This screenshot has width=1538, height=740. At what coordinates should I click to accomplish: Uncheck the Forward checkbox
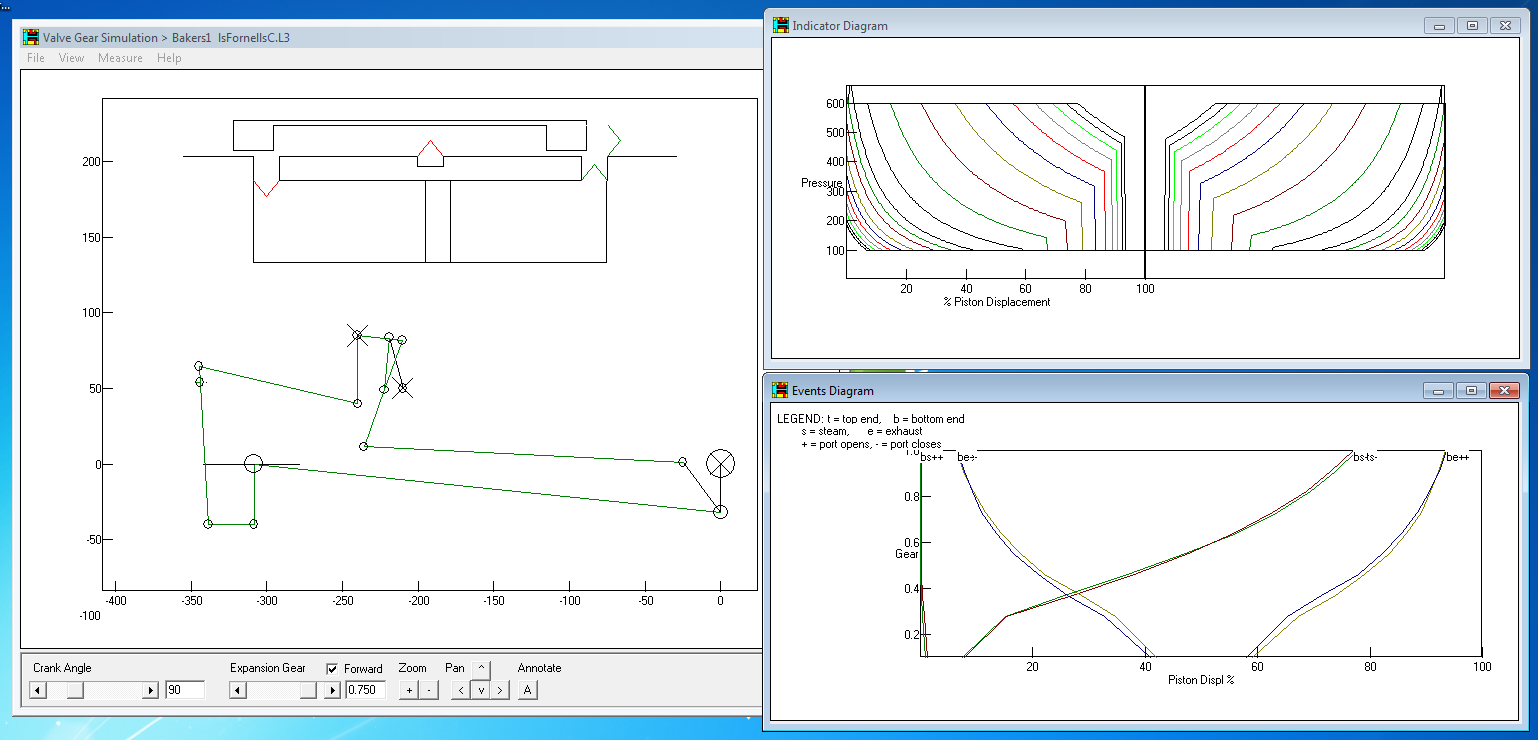[x=332, y=669]
